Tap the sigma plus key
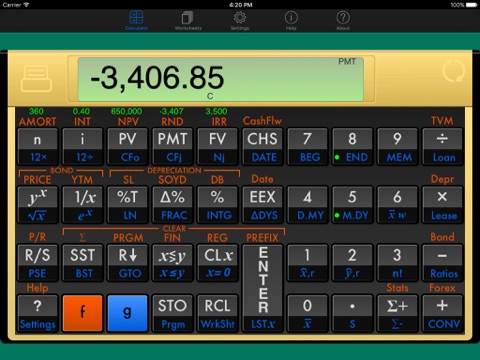480x360 pixels. (x=397, y=313)
